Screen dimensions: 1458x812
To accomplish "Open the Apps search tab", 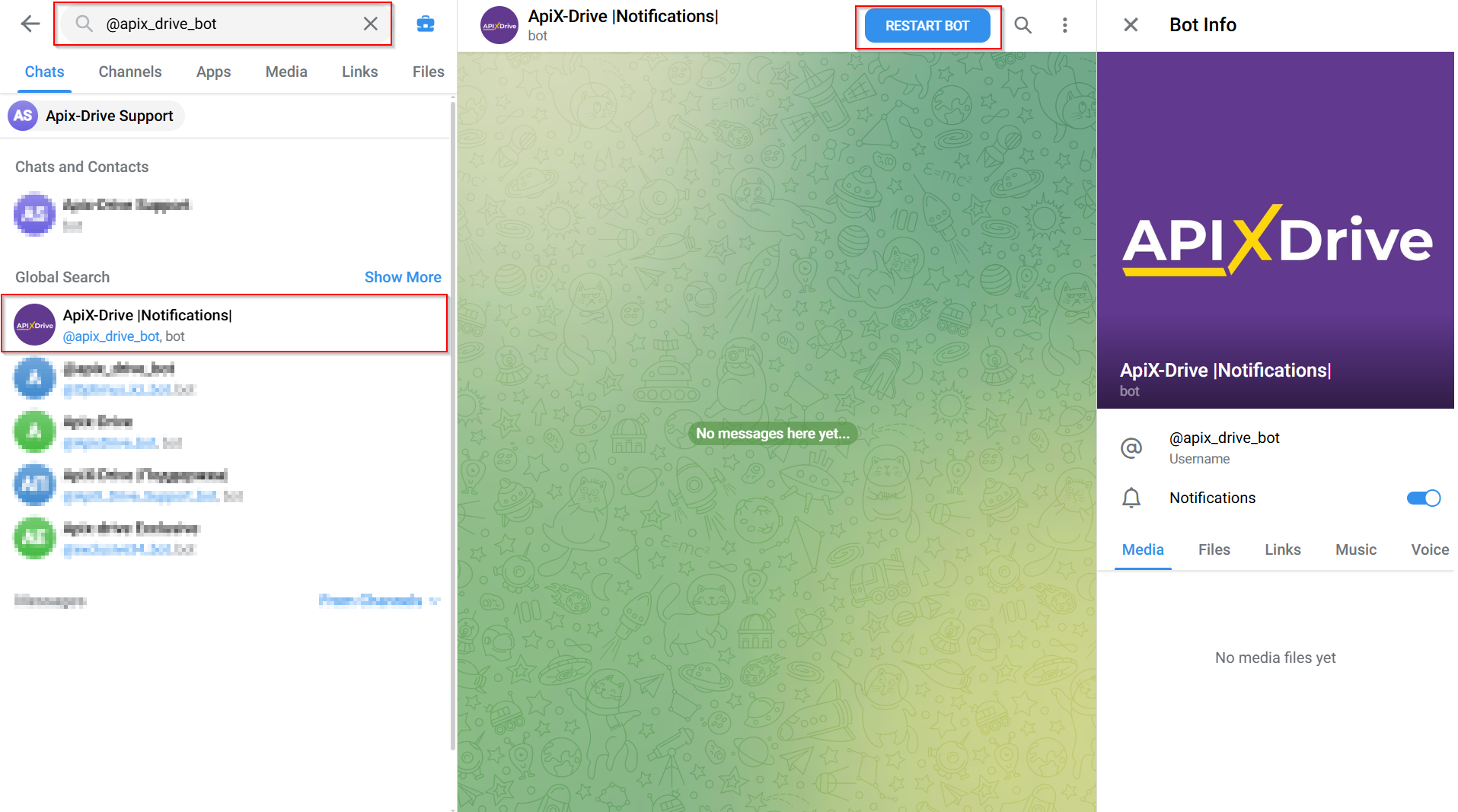I will pos(213,72).
